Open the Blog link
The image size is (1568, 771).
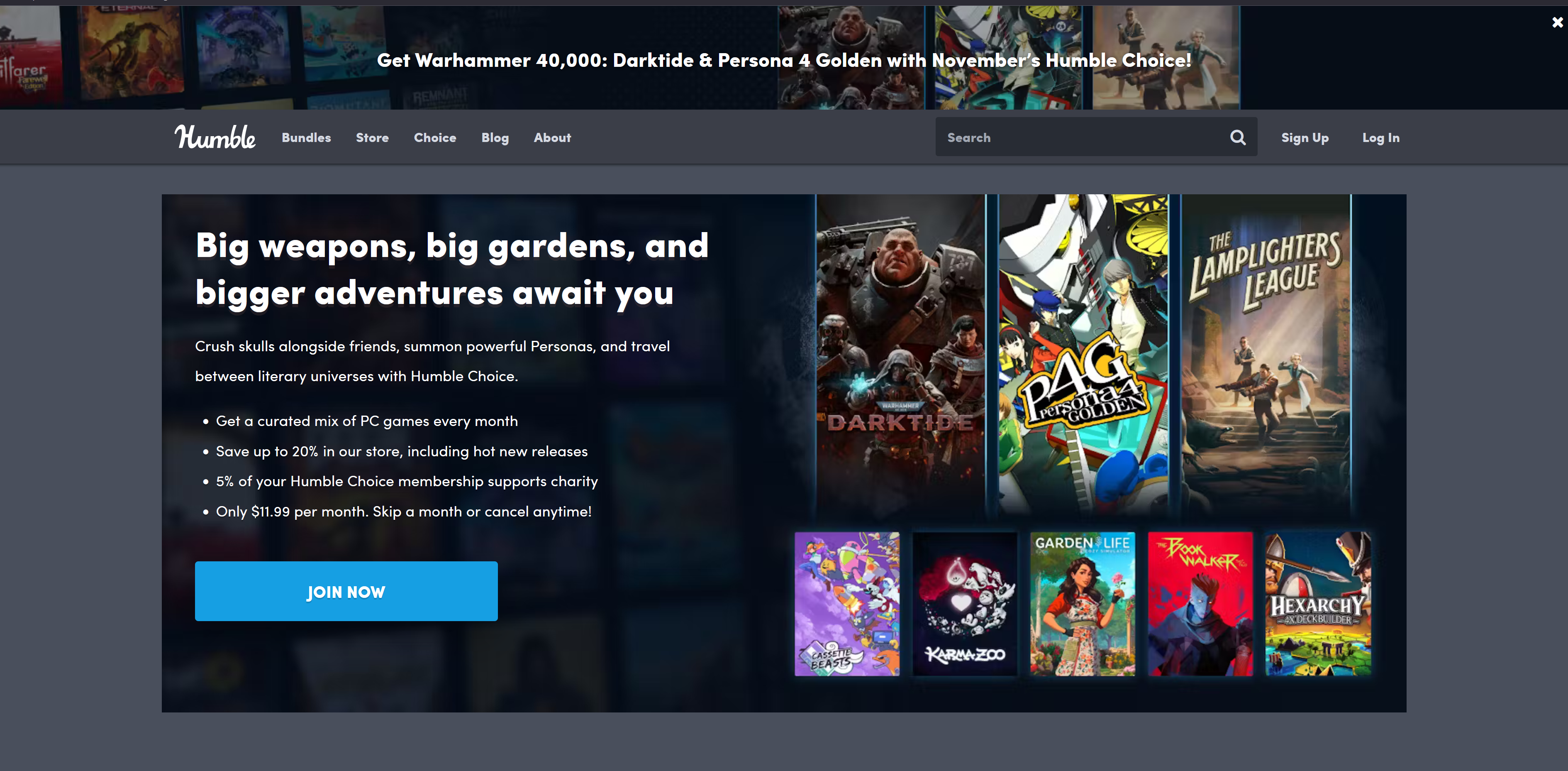click(494, 138)
